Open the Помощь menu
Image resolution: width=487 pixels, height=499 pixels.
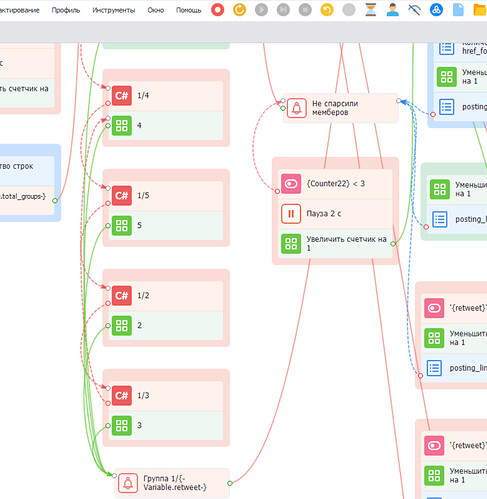pyautogui.click(x=189, y=10)
